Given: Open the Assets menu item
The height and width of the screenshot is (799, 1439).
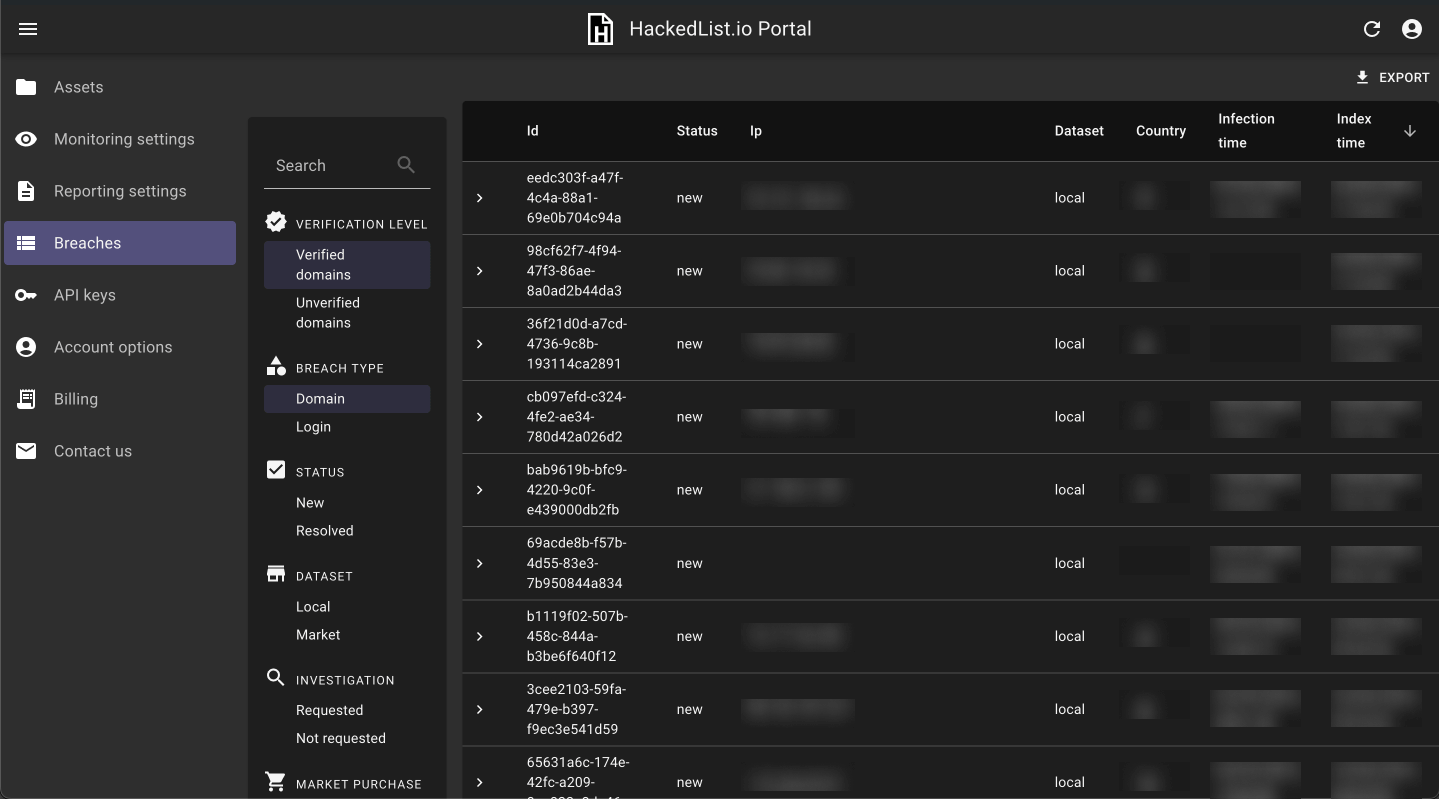Looking at the screenshot, I should tap(120, 87).
